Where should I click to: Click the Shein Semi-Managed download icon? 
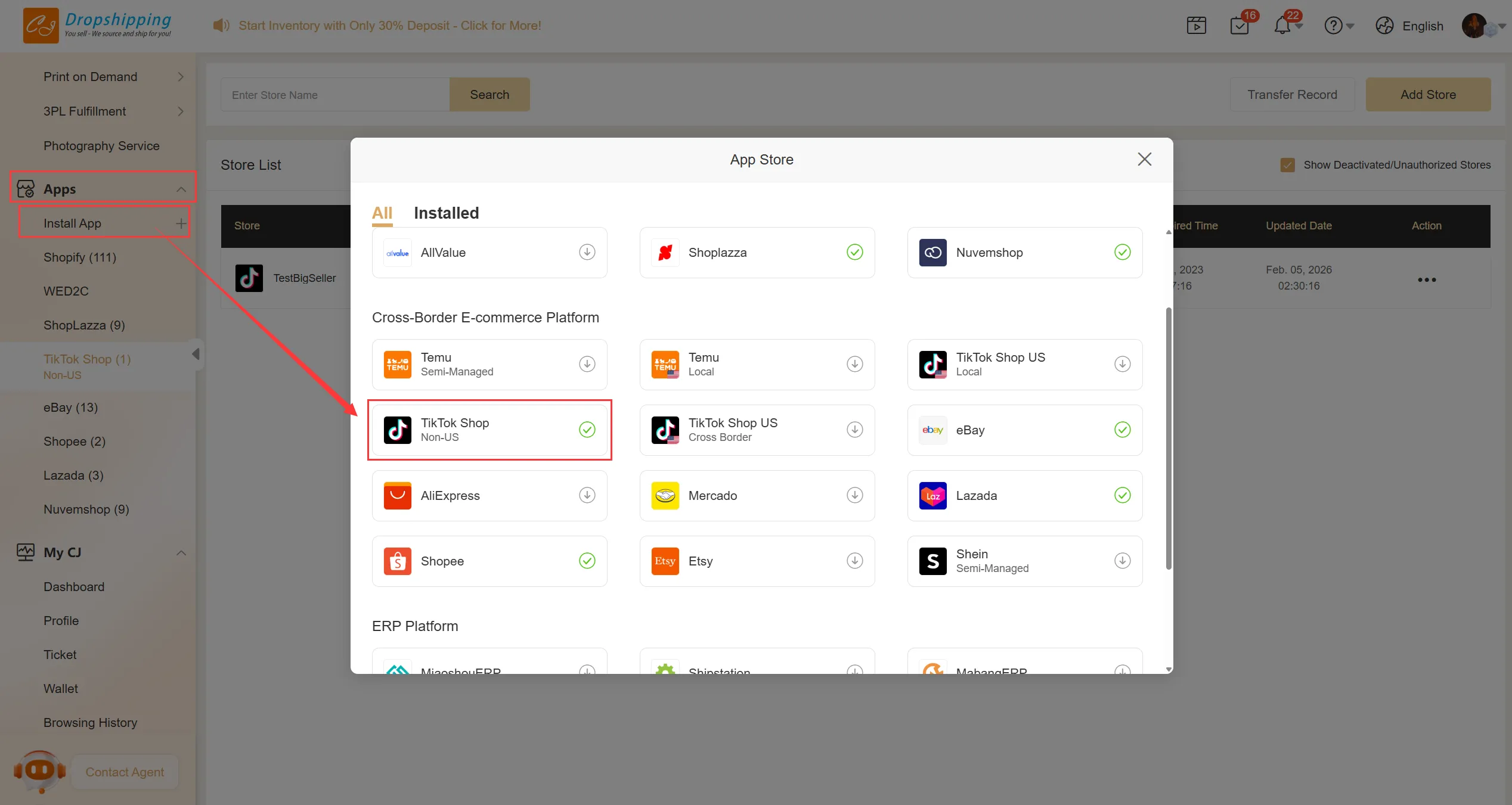(1122, 561)
